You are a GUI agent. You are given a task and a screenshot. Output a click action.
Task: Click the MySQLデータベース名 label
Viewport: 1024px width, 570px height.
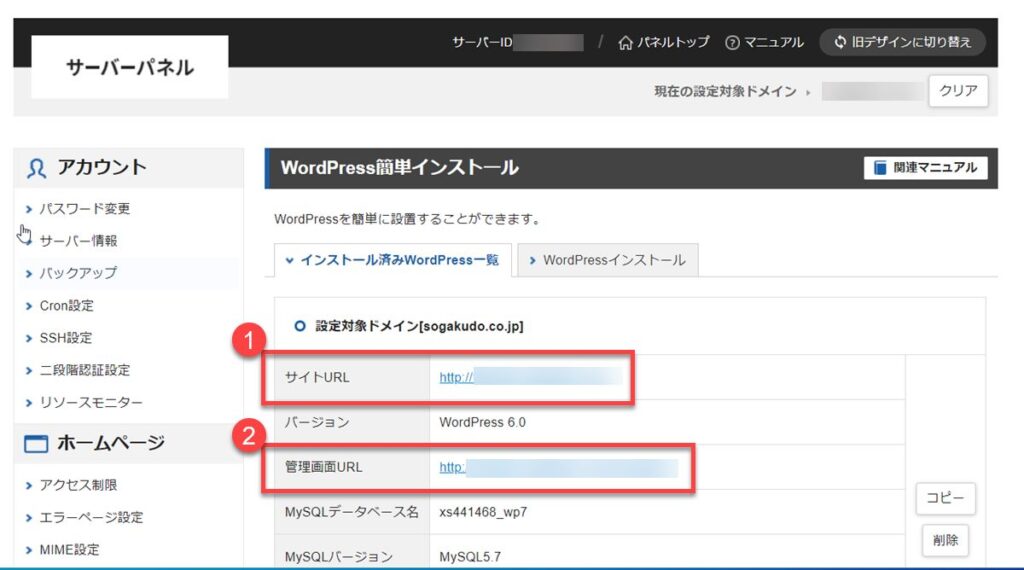click(351, 513)
